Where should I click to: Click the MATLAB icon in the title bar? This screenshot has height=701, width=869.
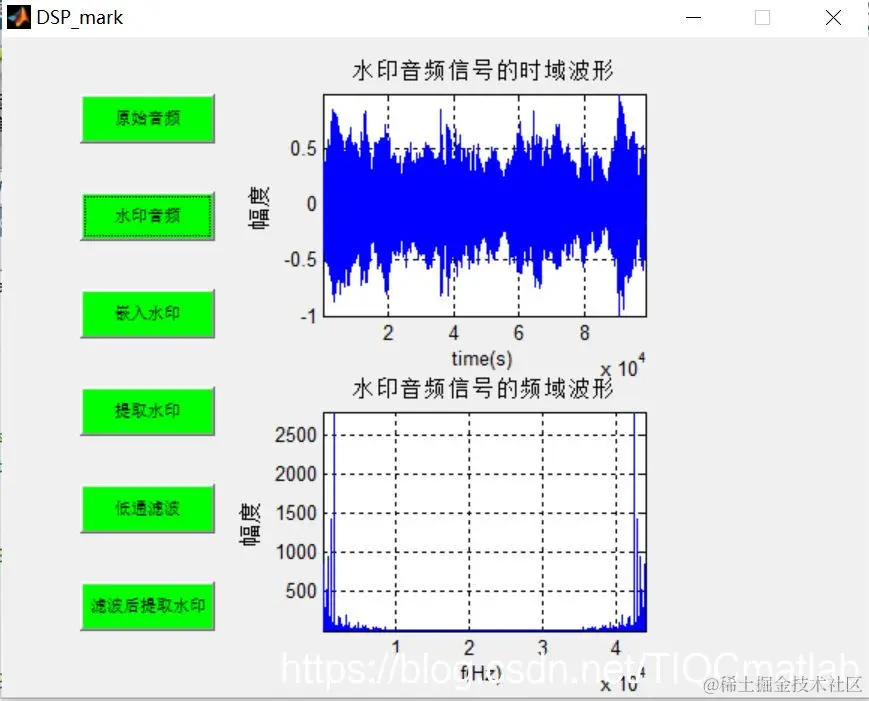tap(18, 17)
